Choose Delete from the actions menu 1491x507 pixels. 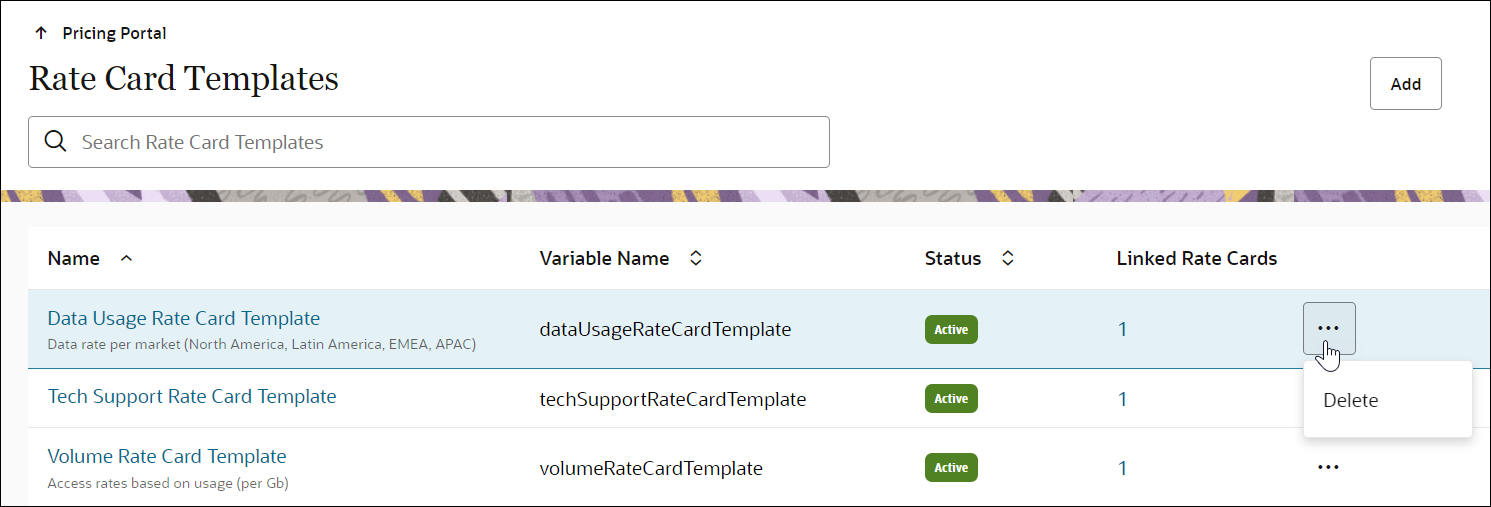1350,400
